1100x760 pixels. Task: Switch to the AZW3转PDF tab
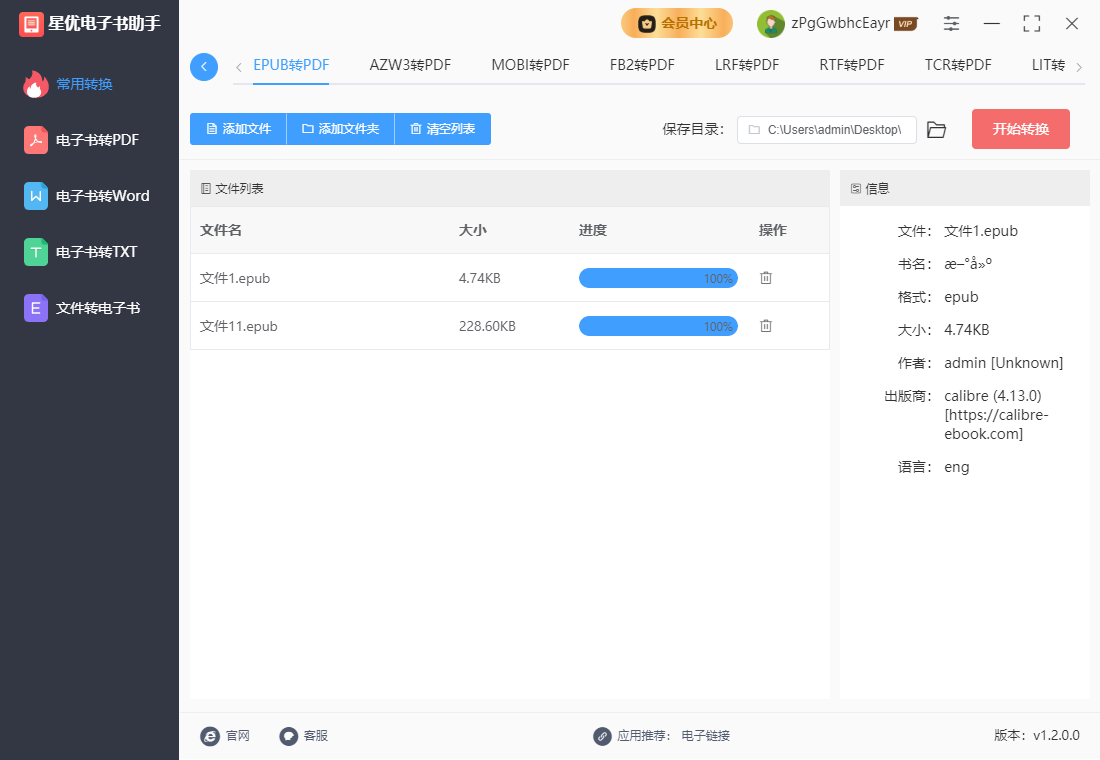410,64
